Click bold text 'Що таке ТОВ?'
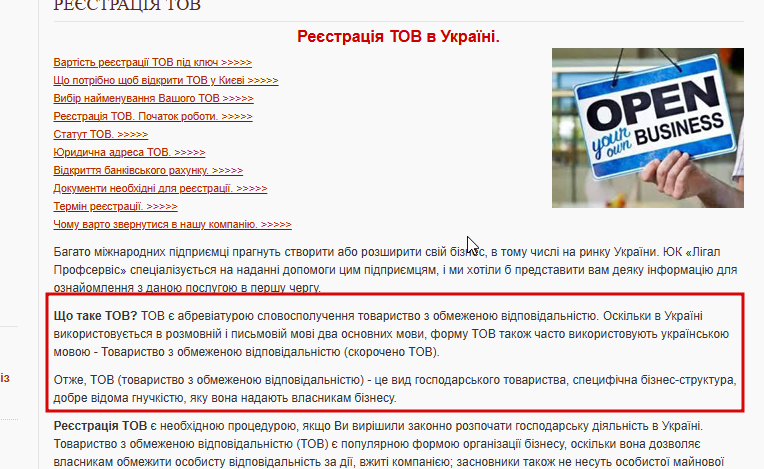Image resolution: width=764 pixels, height=469 pixels. (96, 316)
